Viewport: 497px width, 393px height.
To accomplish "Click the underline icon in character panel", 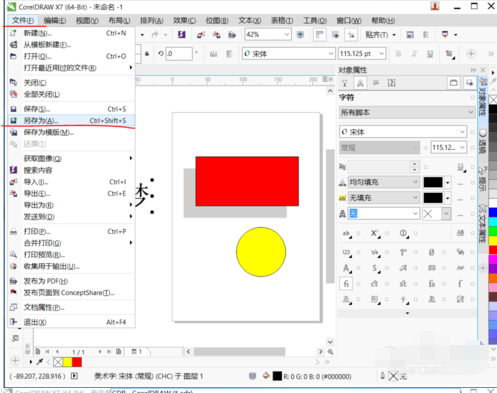I will click(x=460, y=167).
